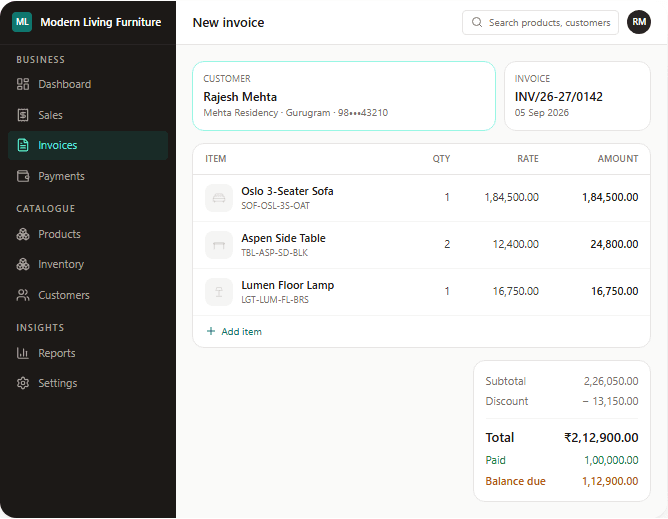Click SKU TBL-ASP-SD-BLK
Screen dimensions: 668x519
[274, 253]
